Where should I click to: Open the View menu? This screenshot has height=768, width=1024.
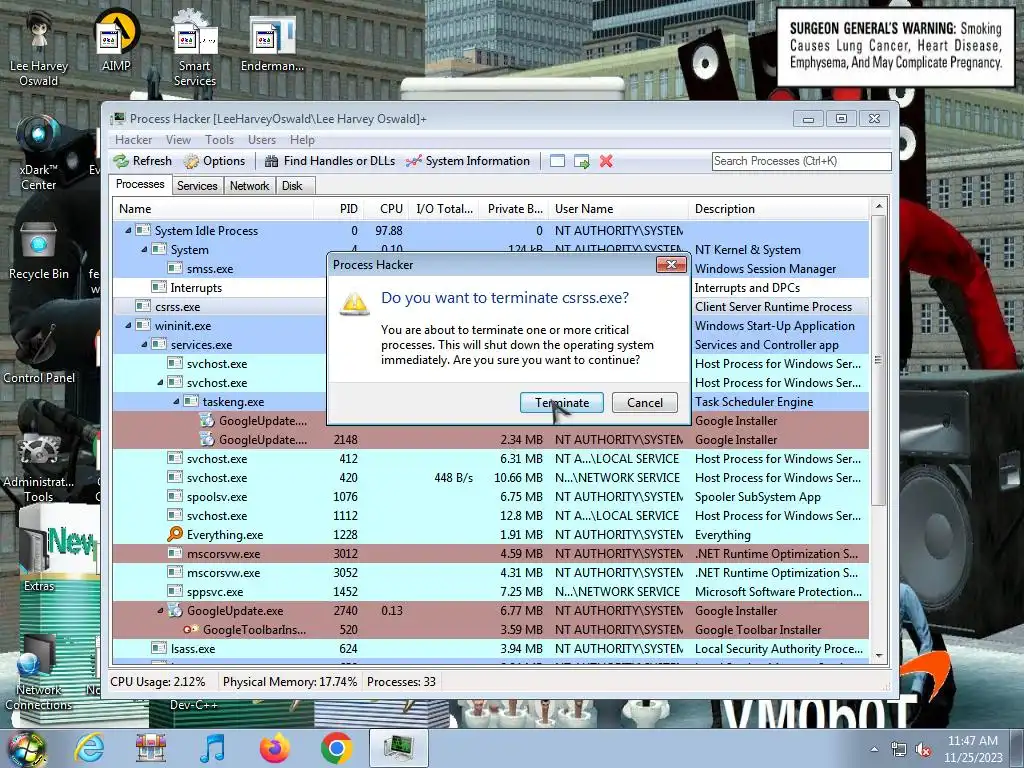click(178, 140)
